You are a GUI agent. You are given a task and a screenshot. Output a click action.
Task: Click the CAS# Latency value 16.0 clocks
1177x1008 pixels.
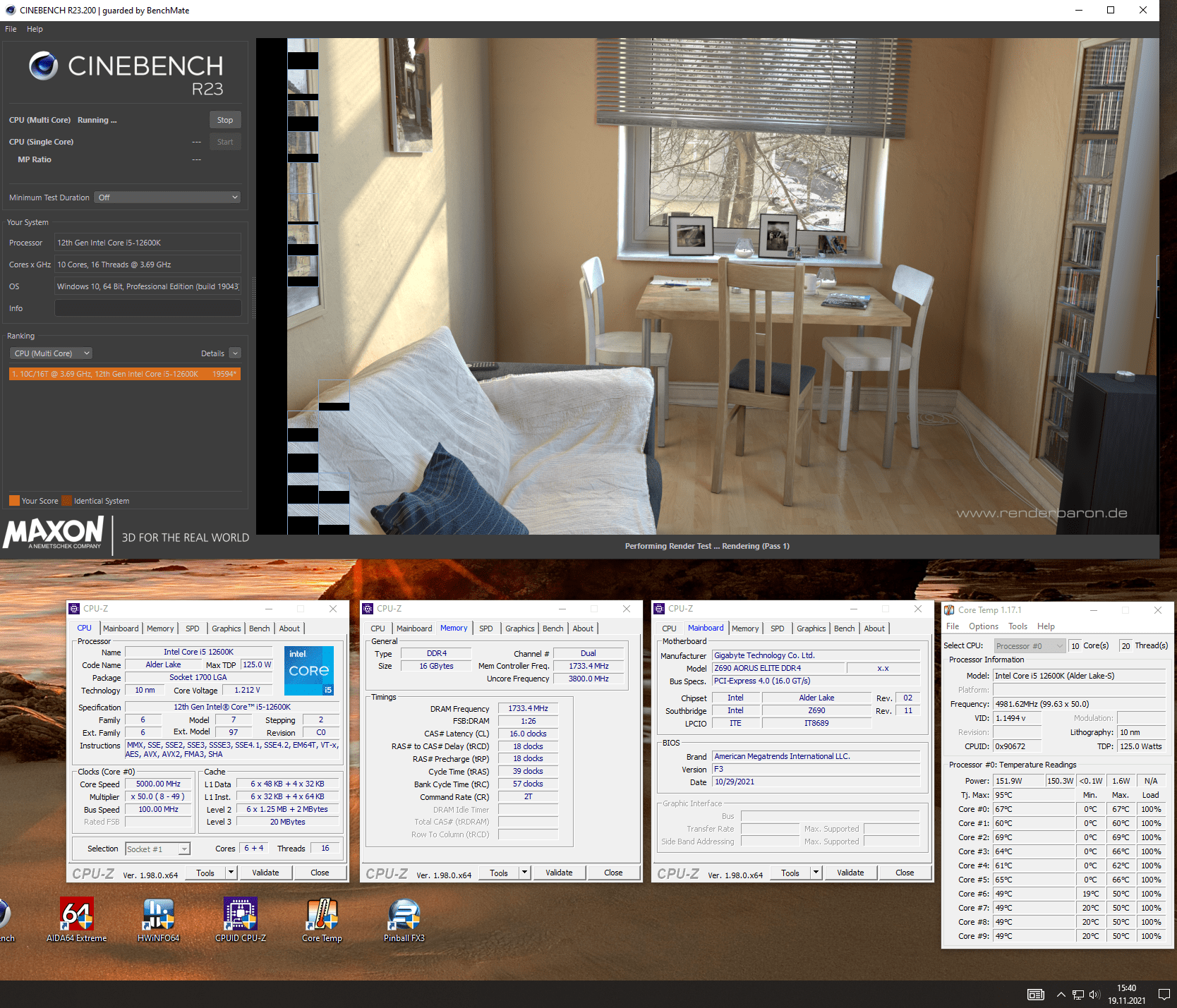point(528,734)
